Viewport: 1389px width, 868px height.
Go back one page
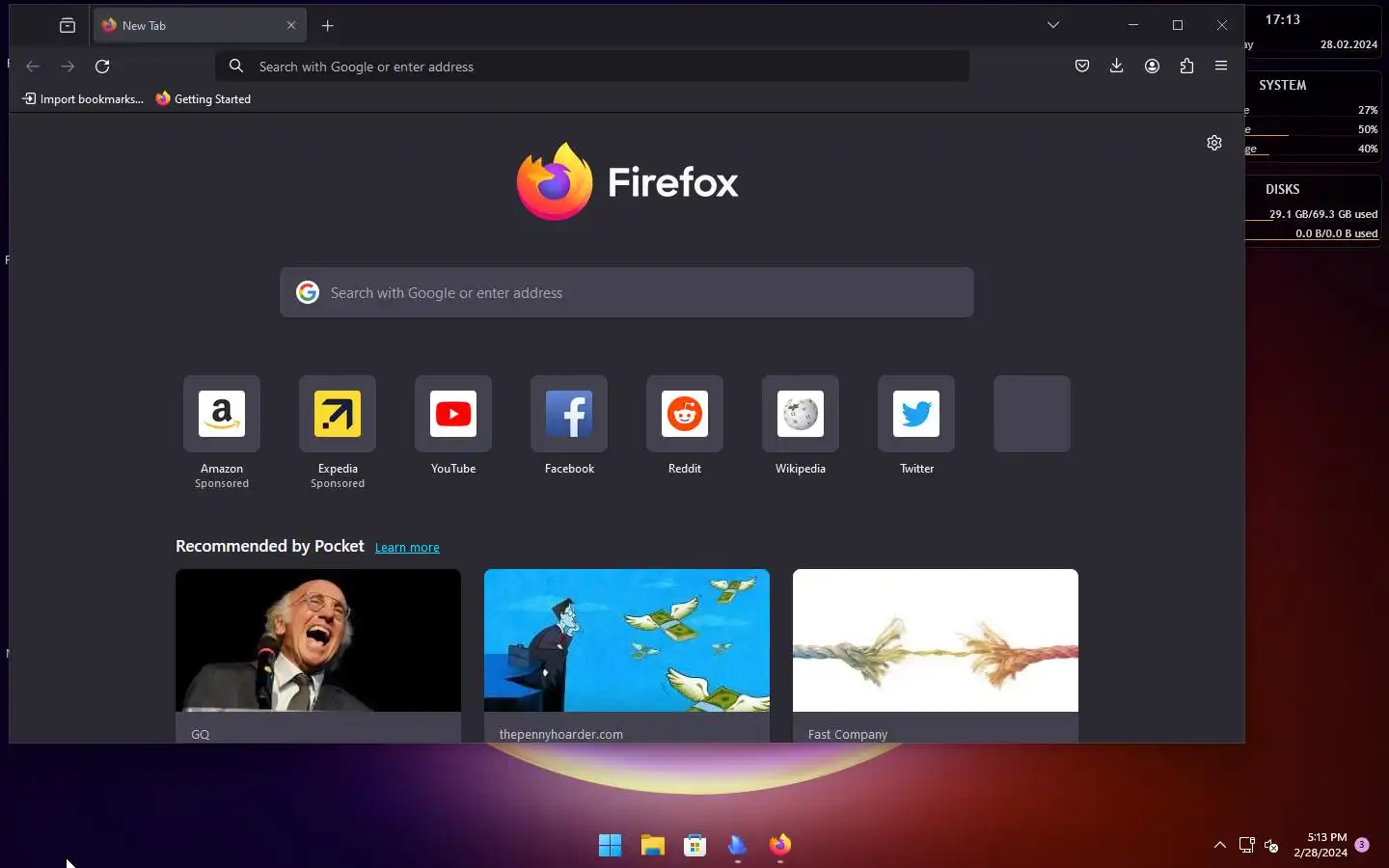tap(33, 67)
